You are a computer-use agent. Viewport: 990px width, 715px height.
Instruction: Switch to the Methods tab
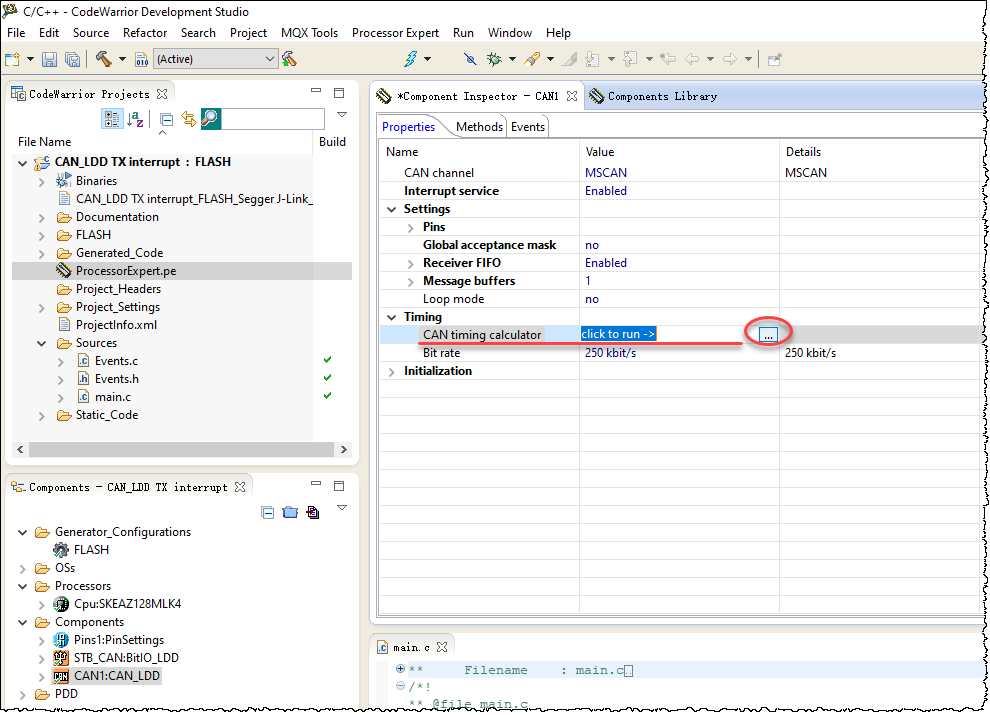tap(479, 127)
